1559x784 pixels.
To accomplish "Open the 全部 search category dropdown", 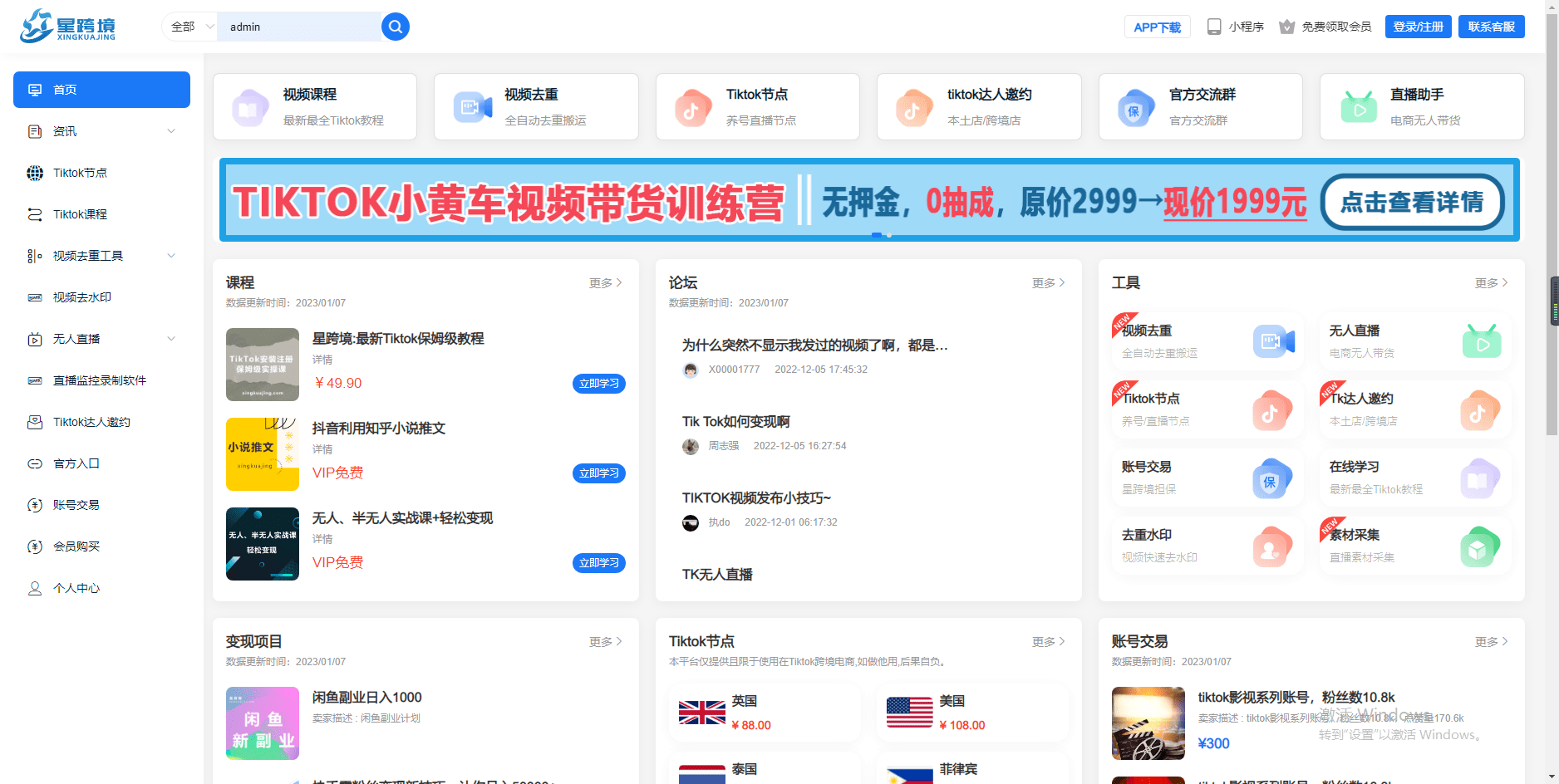I will (x=189, y=27).
